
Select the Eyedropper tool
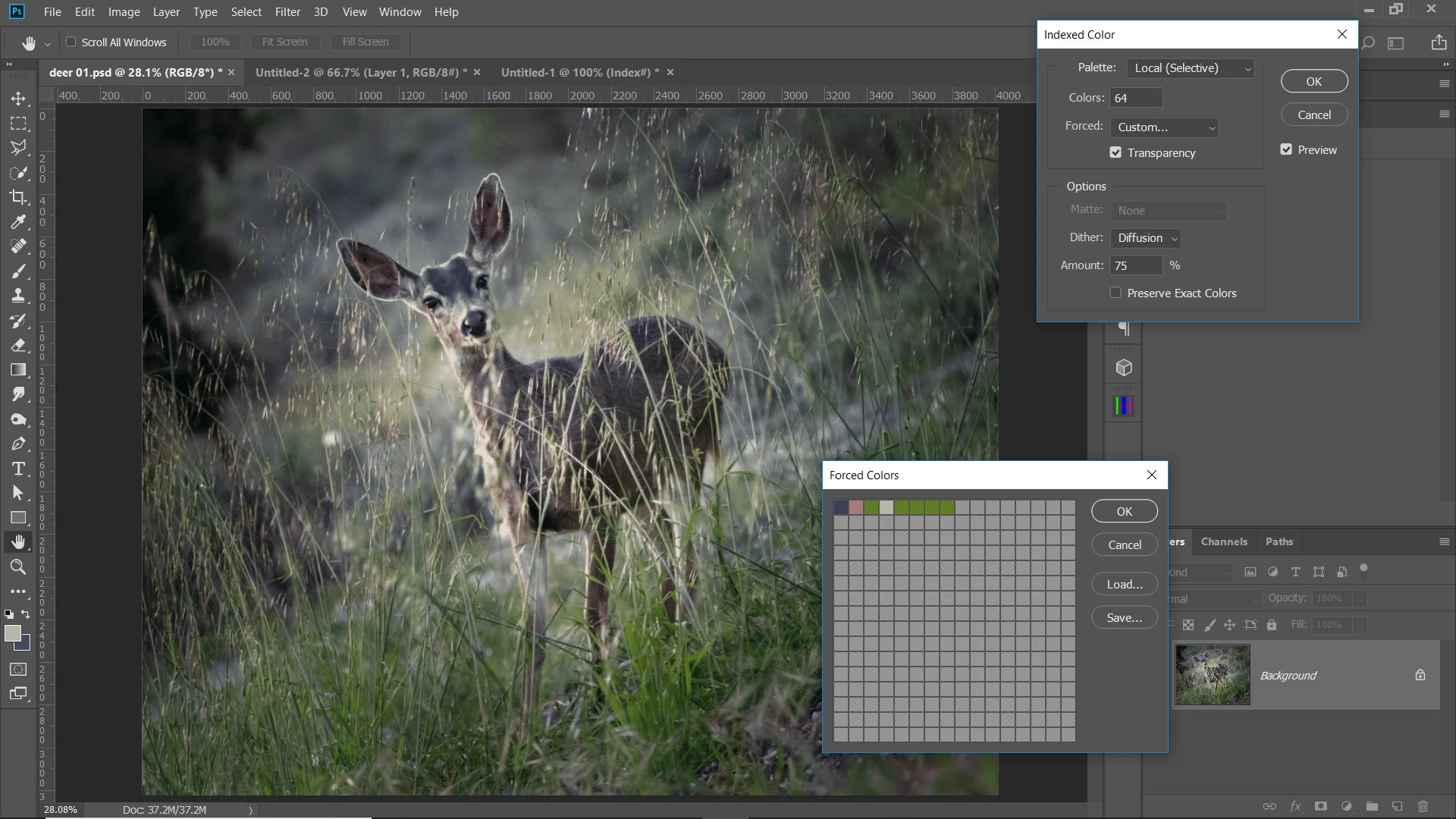[18, 222]
